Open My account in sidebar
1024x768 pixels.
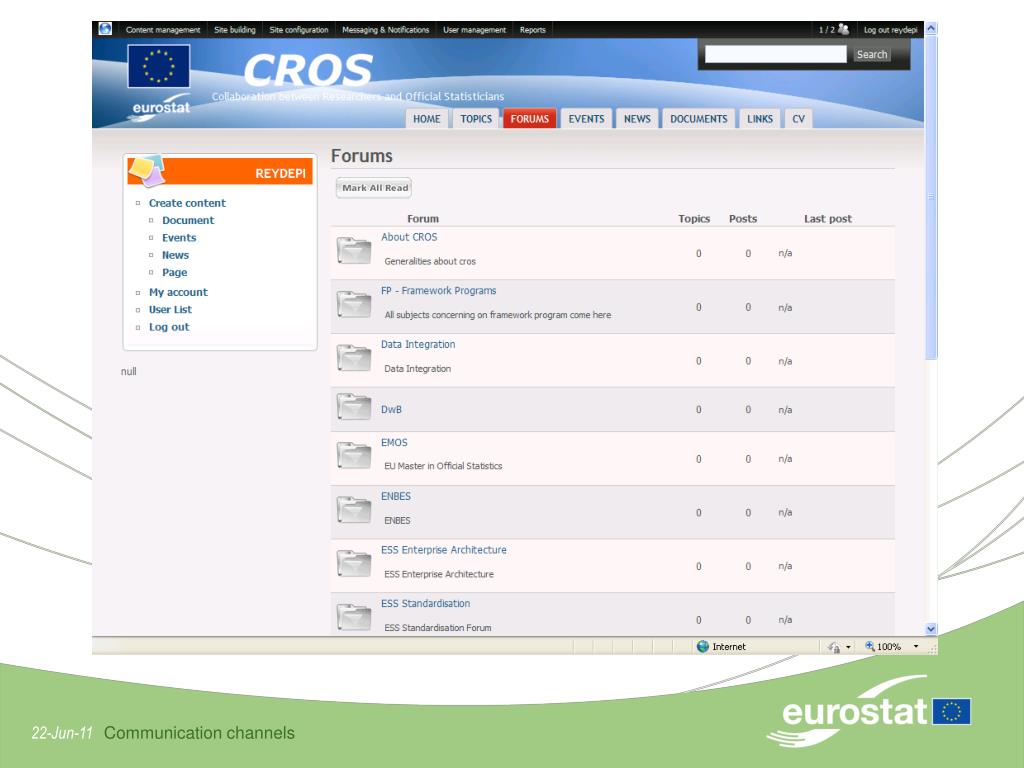pos(178,293)
